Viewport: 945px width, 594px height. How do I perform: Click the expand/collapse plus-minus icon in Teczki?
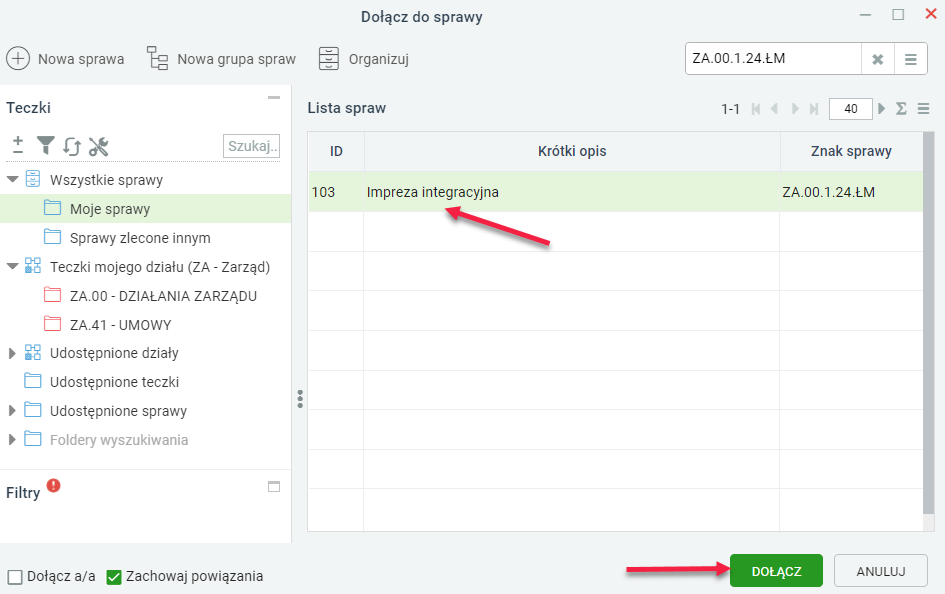[x=18, y=145]
